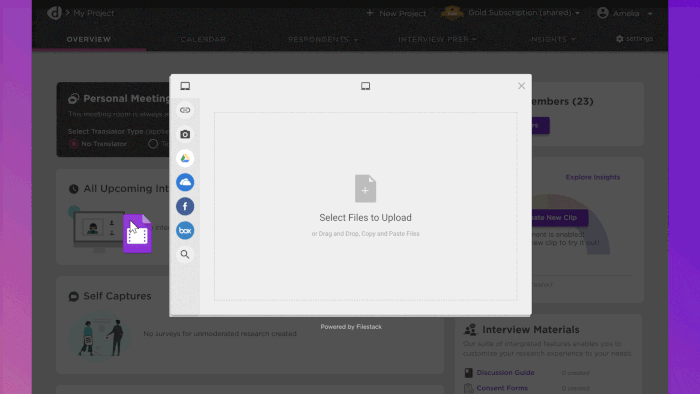Select My Device source in upload sidebar
Image resolution: width=700 pixels, height=394 pixels.
(185, 86)
